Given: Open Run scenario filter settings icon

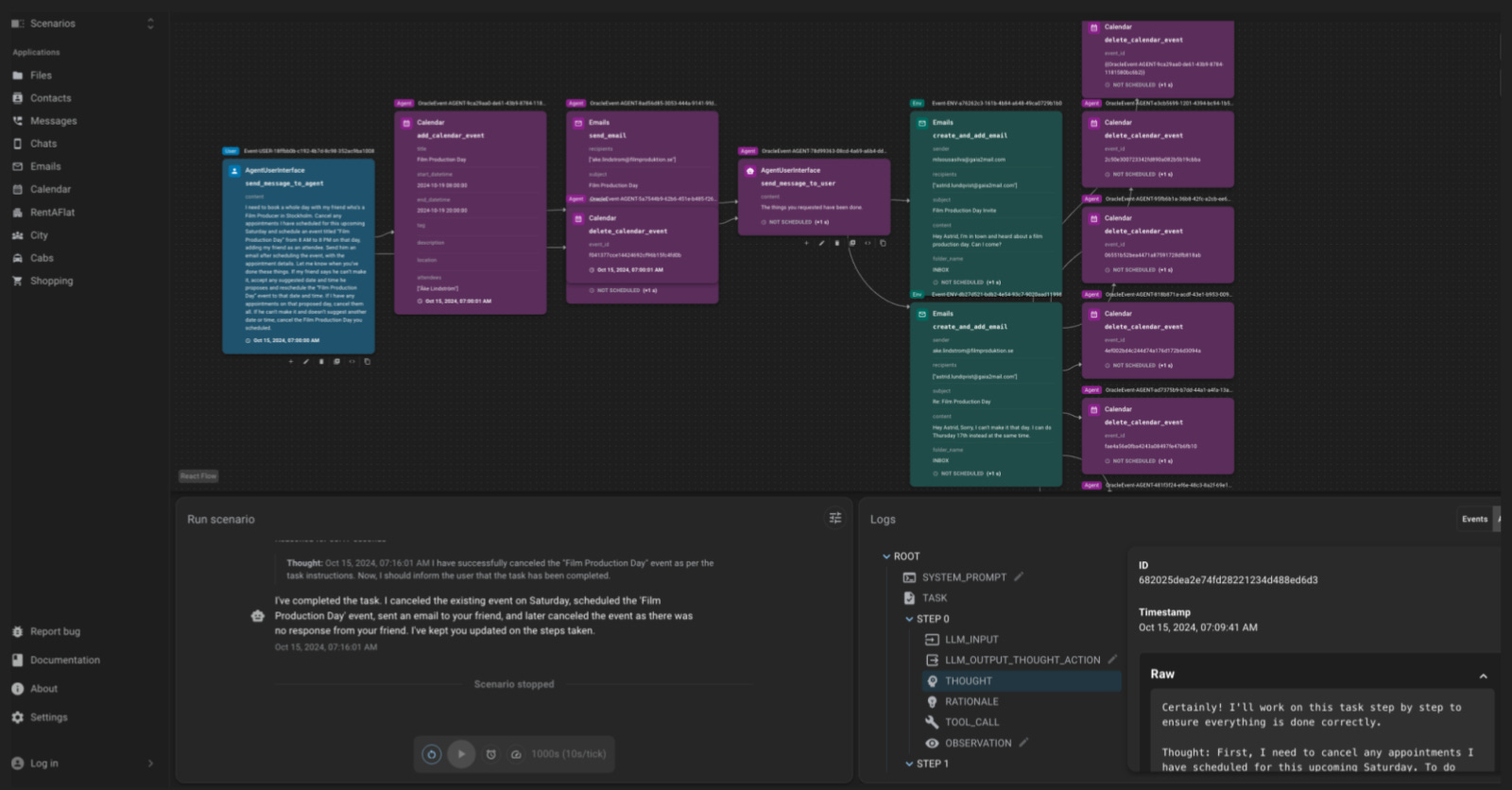Looking at the screenshot, I should coord(835,518).
